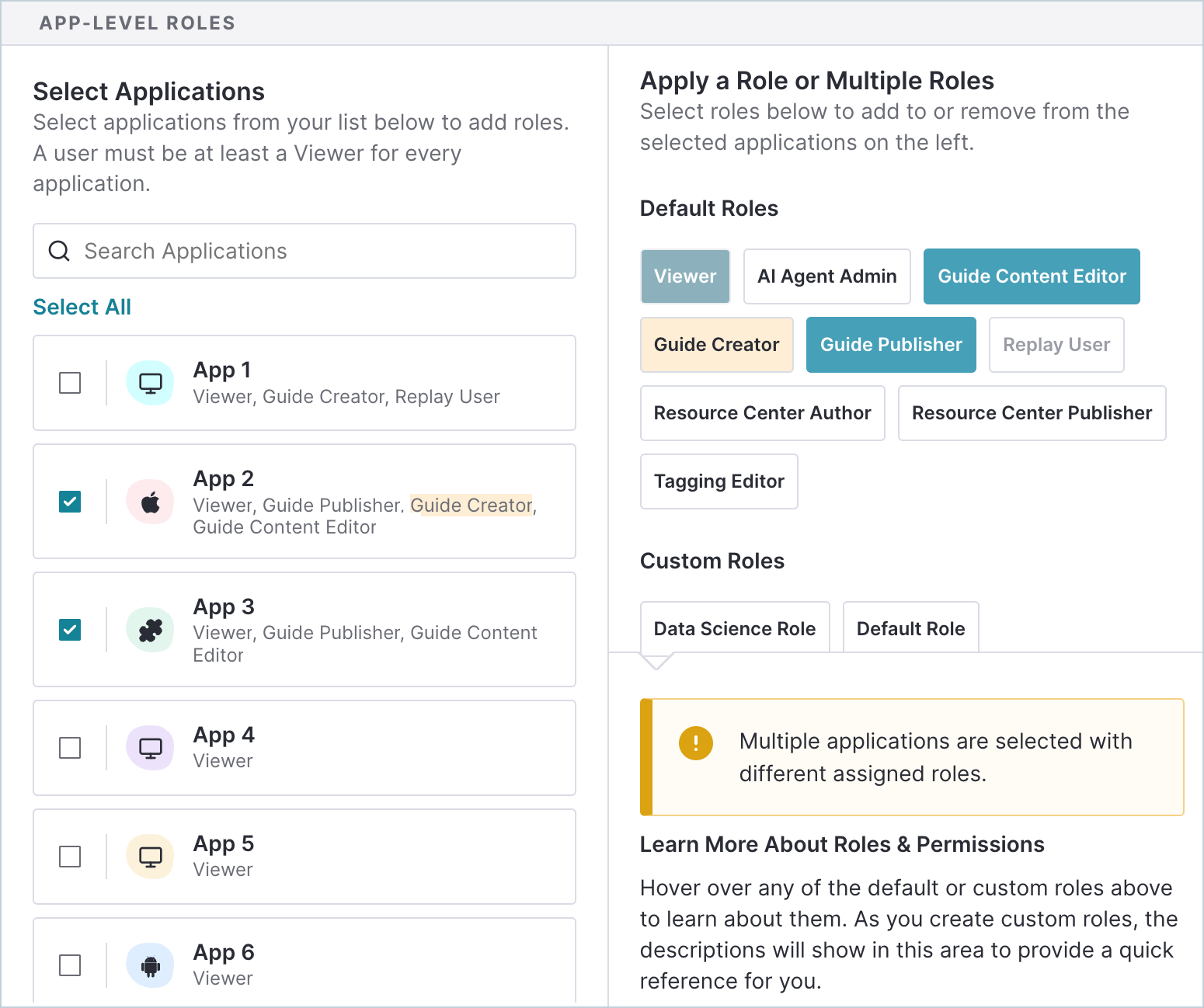Viewport: 1204px width, 1008px height.
Task: Click the App 2 Apple icon
Action: click(x=150, y=502)
